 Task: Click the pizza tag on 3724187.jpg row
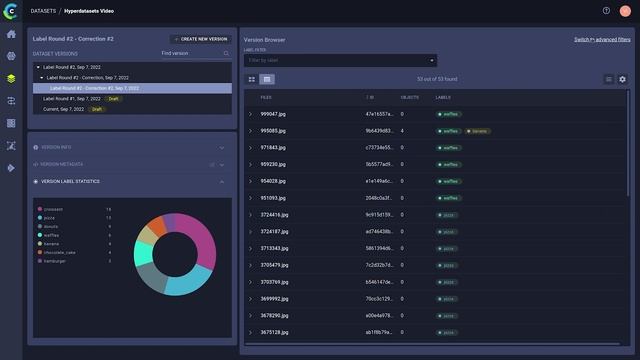click(447, 232)
